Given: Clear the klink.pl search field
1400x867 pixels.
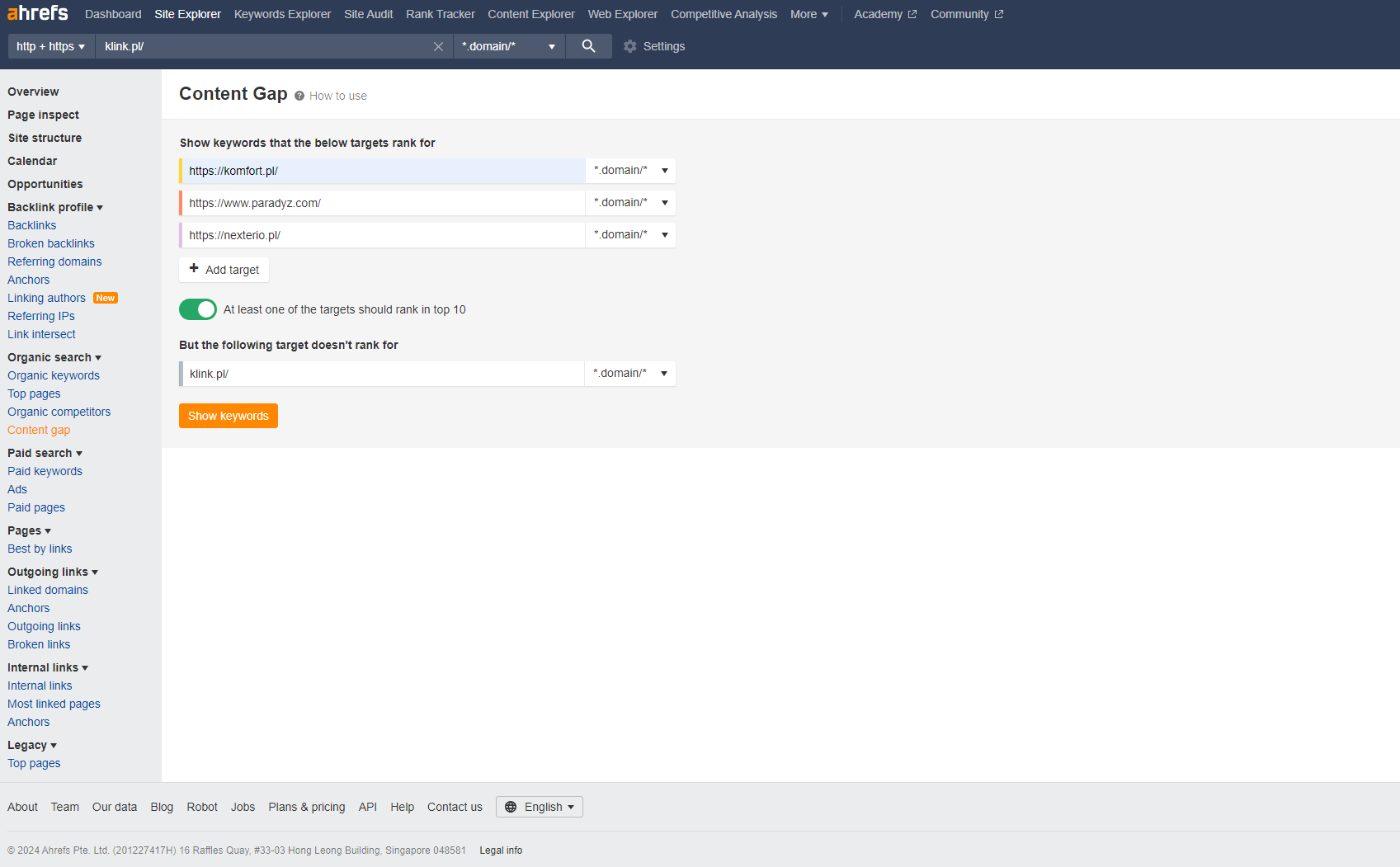Looking at the screenshot, I should (x=438, y=47).
